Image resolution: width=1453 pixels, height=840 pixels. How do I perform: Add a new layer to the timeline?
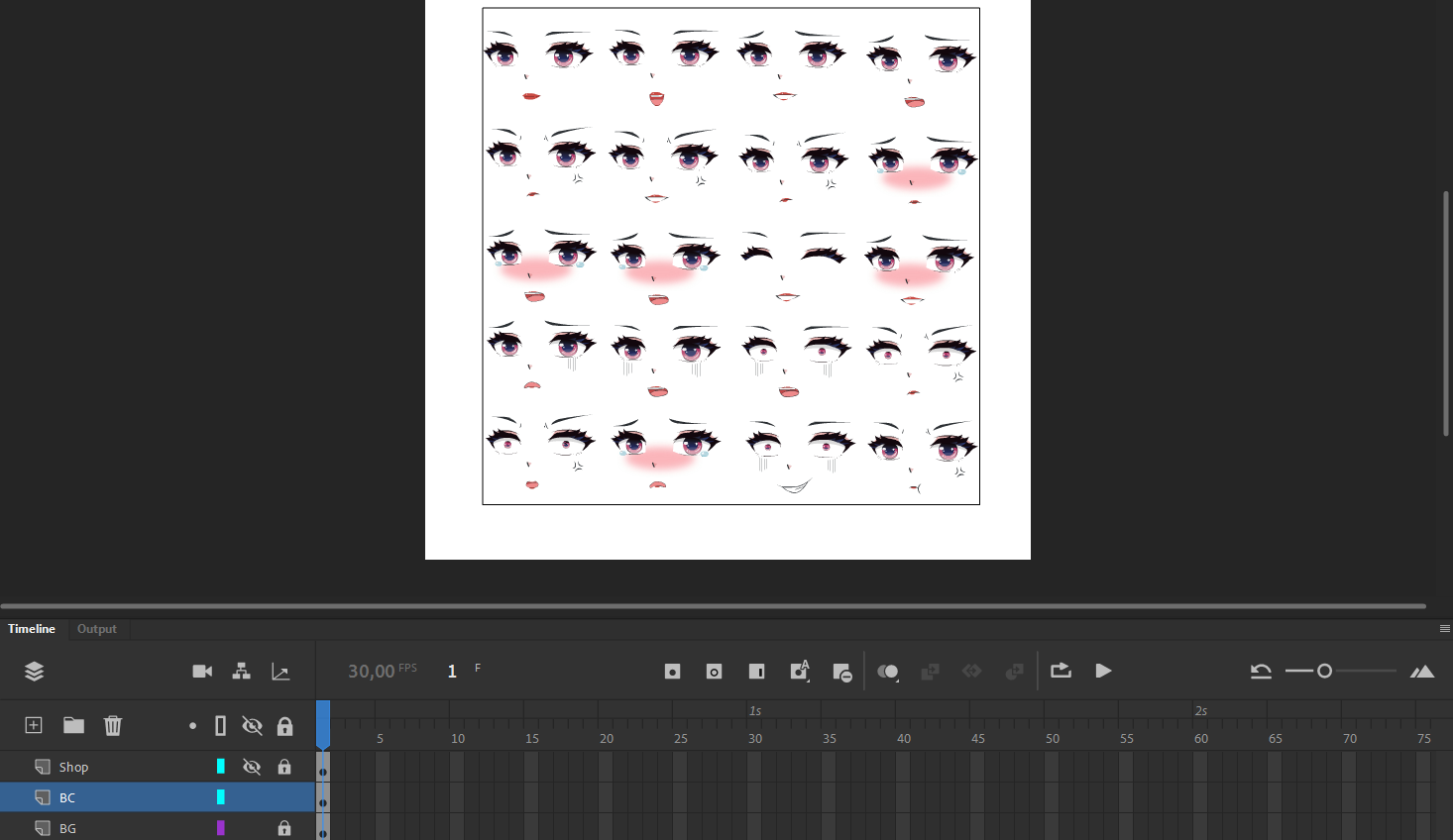point(34,725)
